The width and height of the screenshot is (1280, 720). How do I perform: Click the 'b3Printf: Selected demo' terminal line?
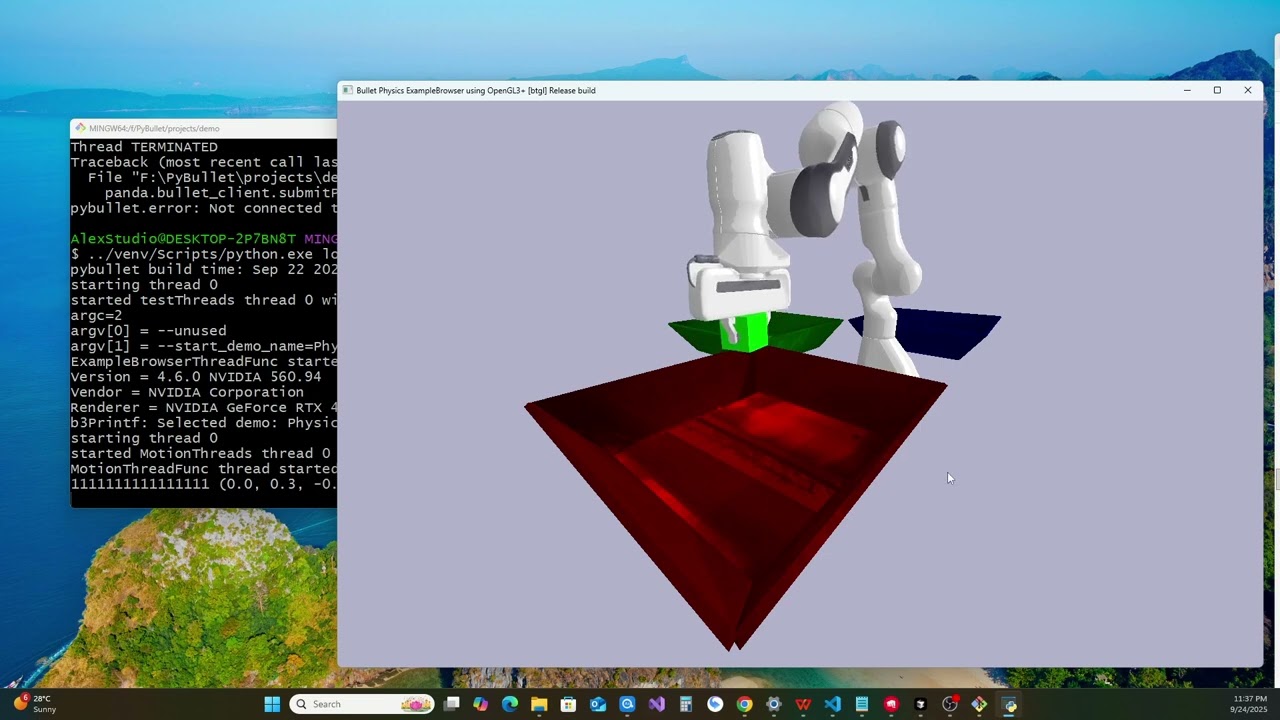(203, 423)
